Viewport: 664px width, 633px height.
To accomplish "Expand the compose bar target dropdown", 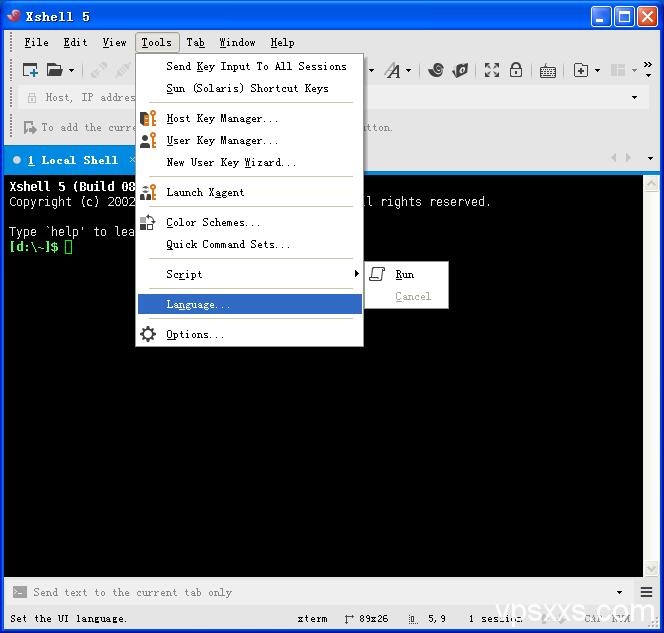I will coord(620,592).
